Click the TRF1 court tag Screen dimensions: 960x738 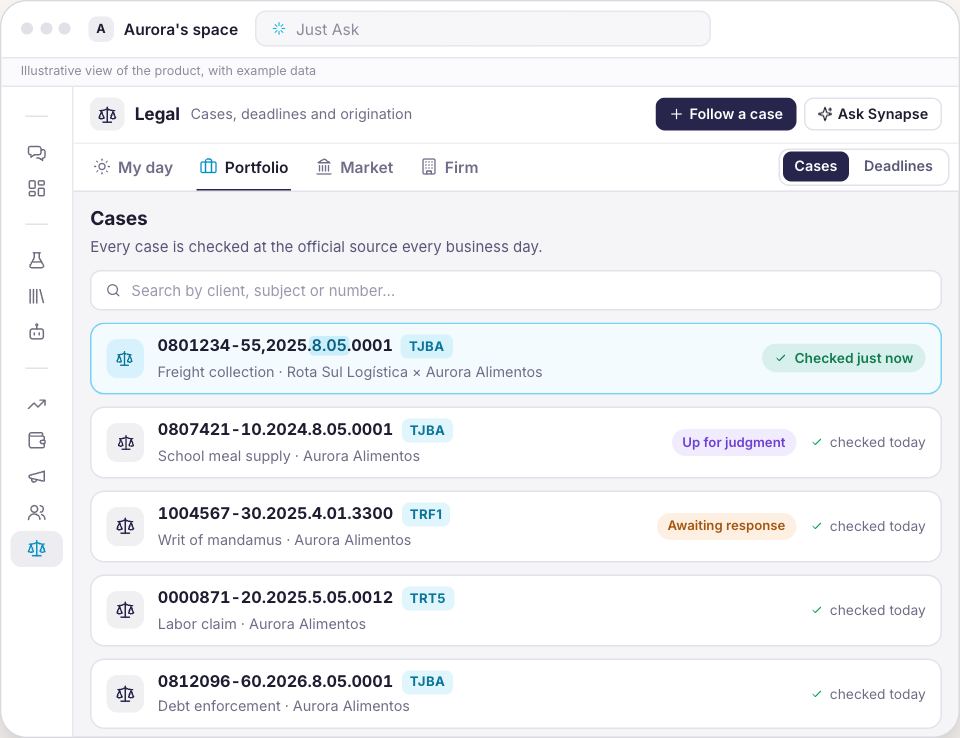426,514
